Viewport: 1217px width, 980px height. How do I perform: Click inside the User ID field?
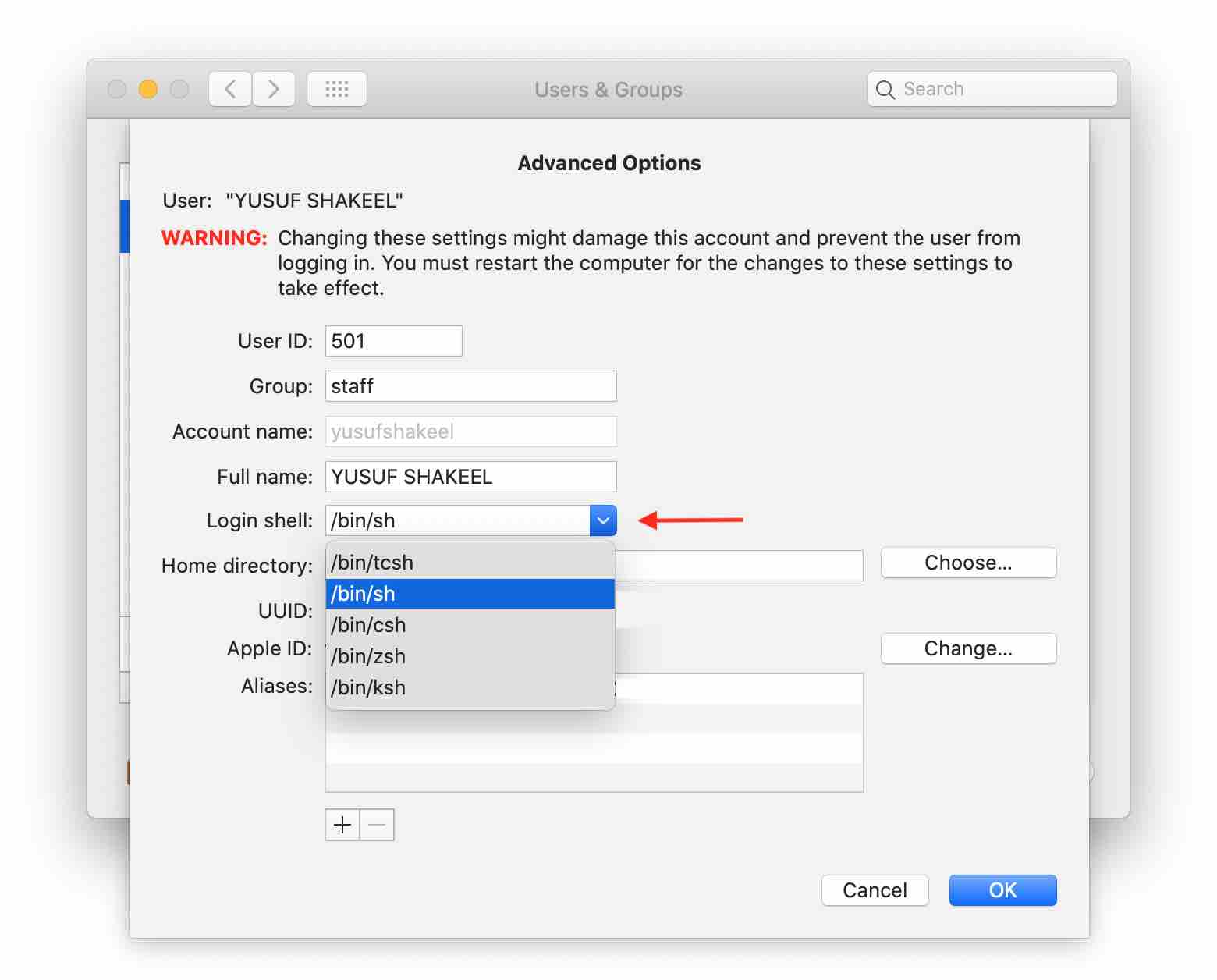pyautogui.click(x=392, y=340)
